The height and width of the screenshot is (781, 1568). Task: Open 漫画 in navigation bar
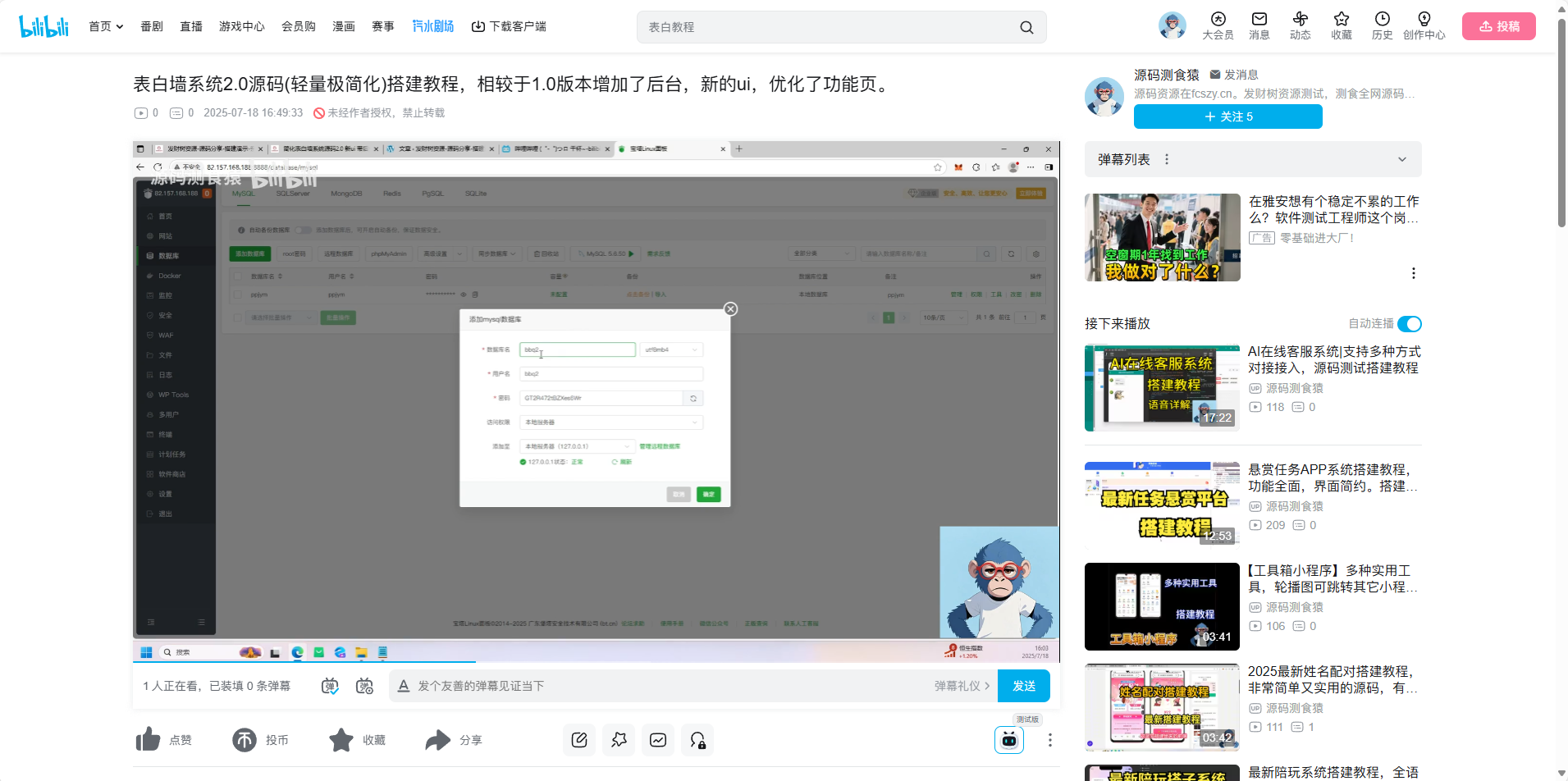coord(344,26)
